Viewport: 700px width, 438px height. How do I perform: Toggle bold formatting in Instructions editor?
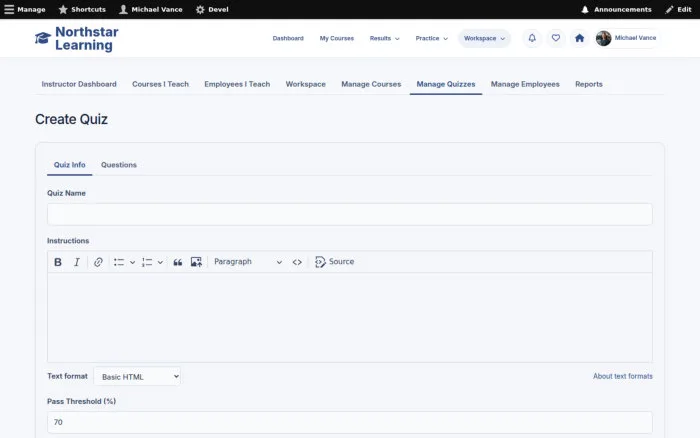[58, 262]
